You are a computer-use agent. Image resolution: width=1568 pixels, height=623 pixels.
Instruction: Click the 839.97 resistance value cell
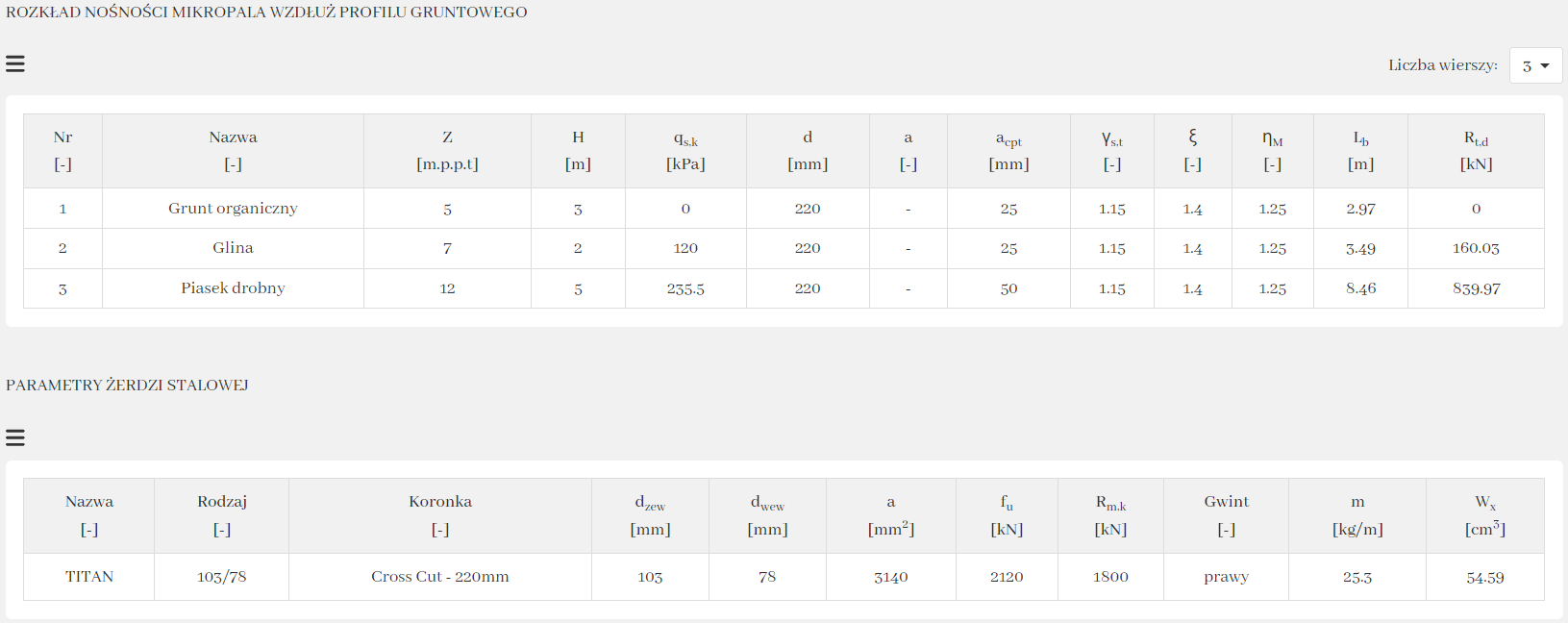point(1476,288)
